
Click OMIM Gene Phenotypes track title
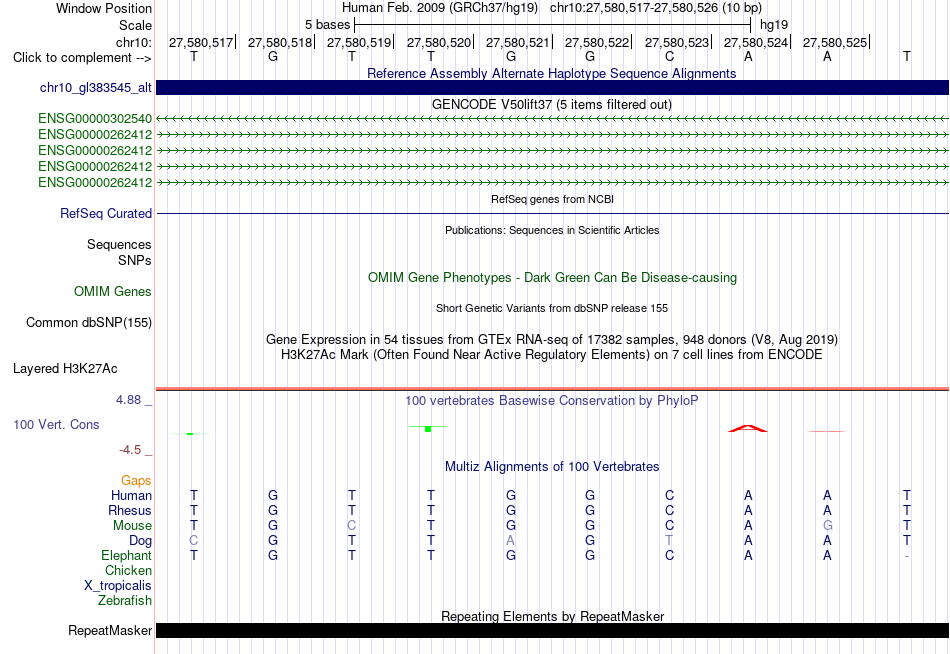(552, 278)
